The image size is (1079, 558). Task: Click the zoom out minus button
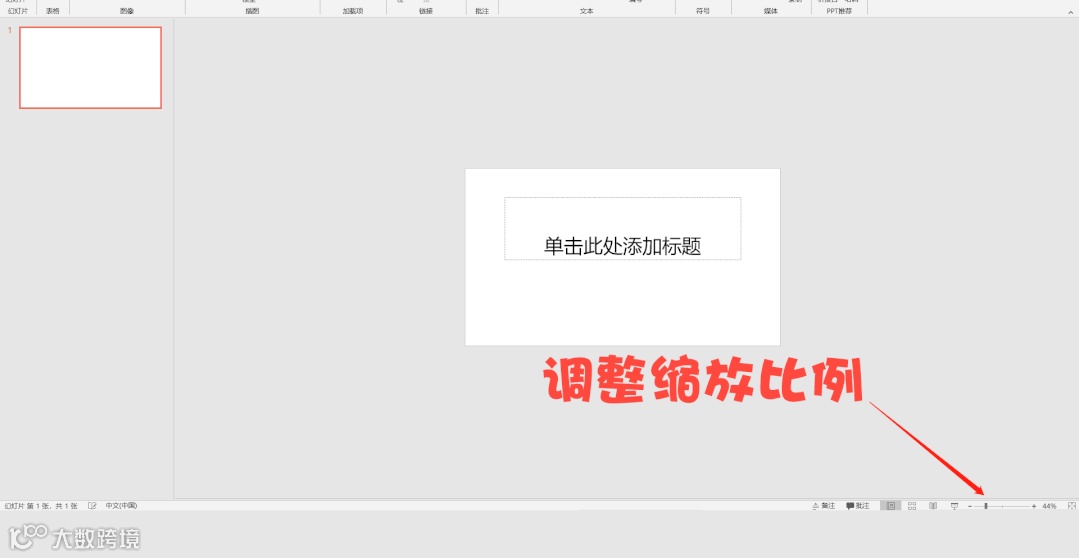point(970,506)
